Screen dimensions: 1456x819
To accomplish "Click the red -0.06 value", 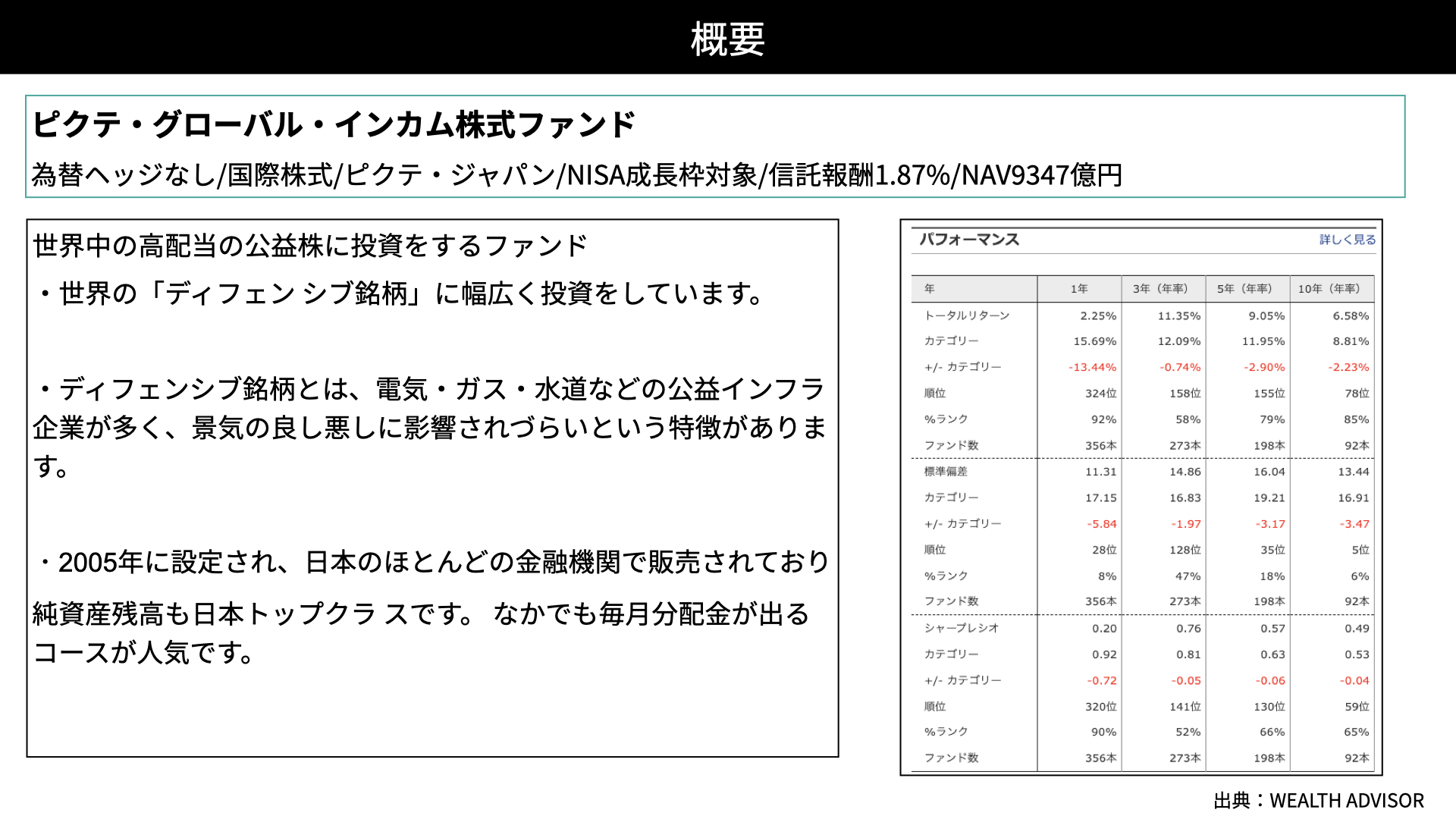I will click(1270, 681).
